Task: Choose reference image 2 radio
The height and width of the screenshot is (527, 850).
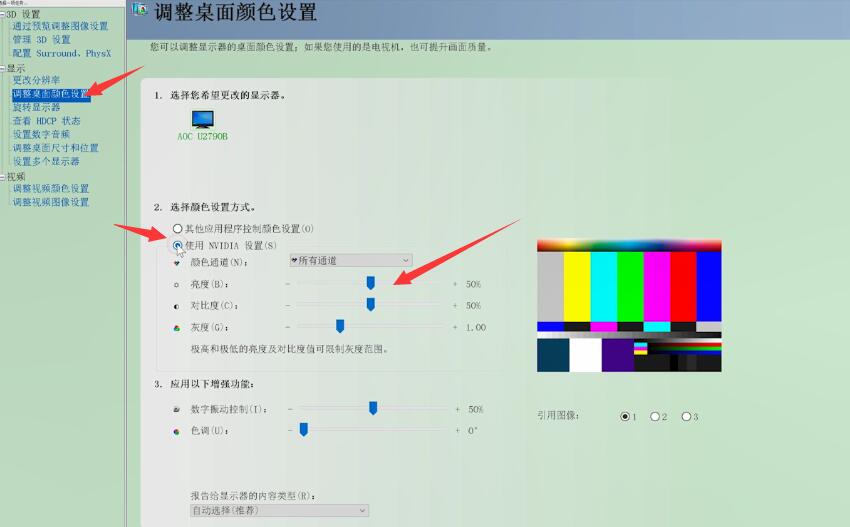Action: (655, 416)
